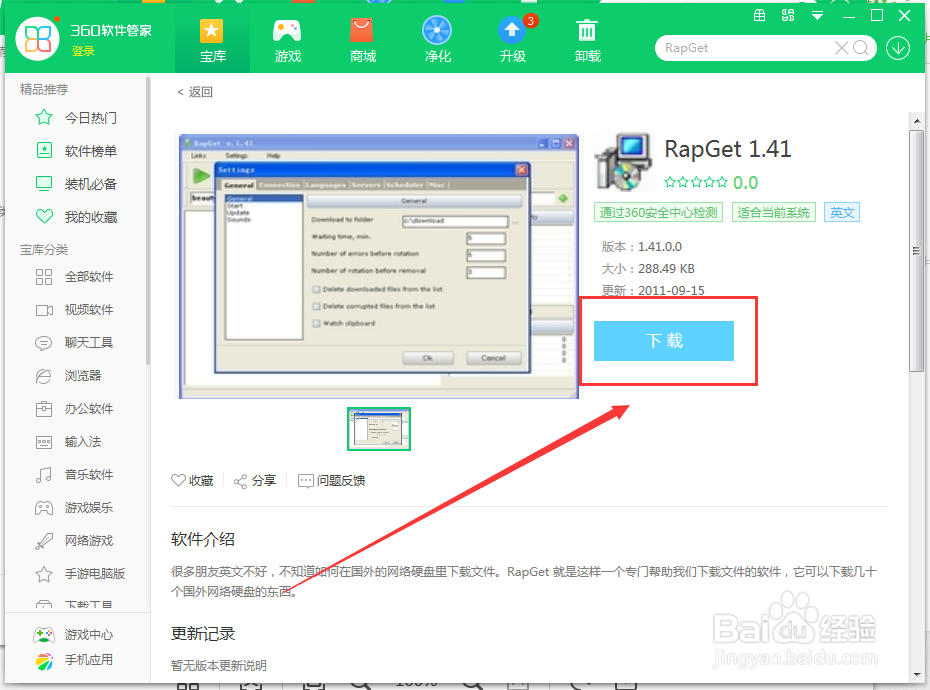Click the 网络游戏 sword icon
This screenshot has width=930, height=690.
click(44, 541)
